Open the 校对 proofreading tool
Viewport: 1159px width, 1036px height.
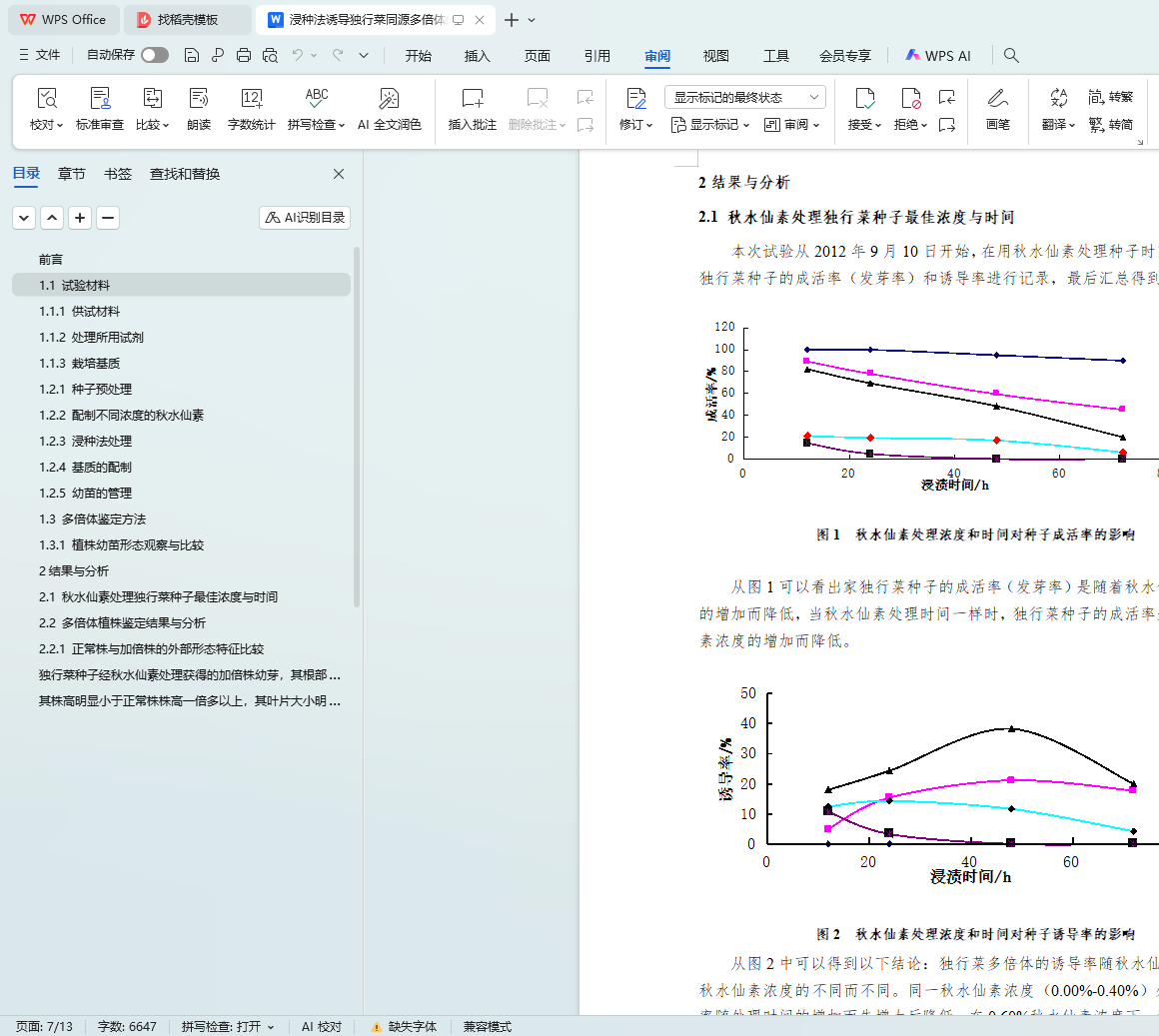coord(46,109)
